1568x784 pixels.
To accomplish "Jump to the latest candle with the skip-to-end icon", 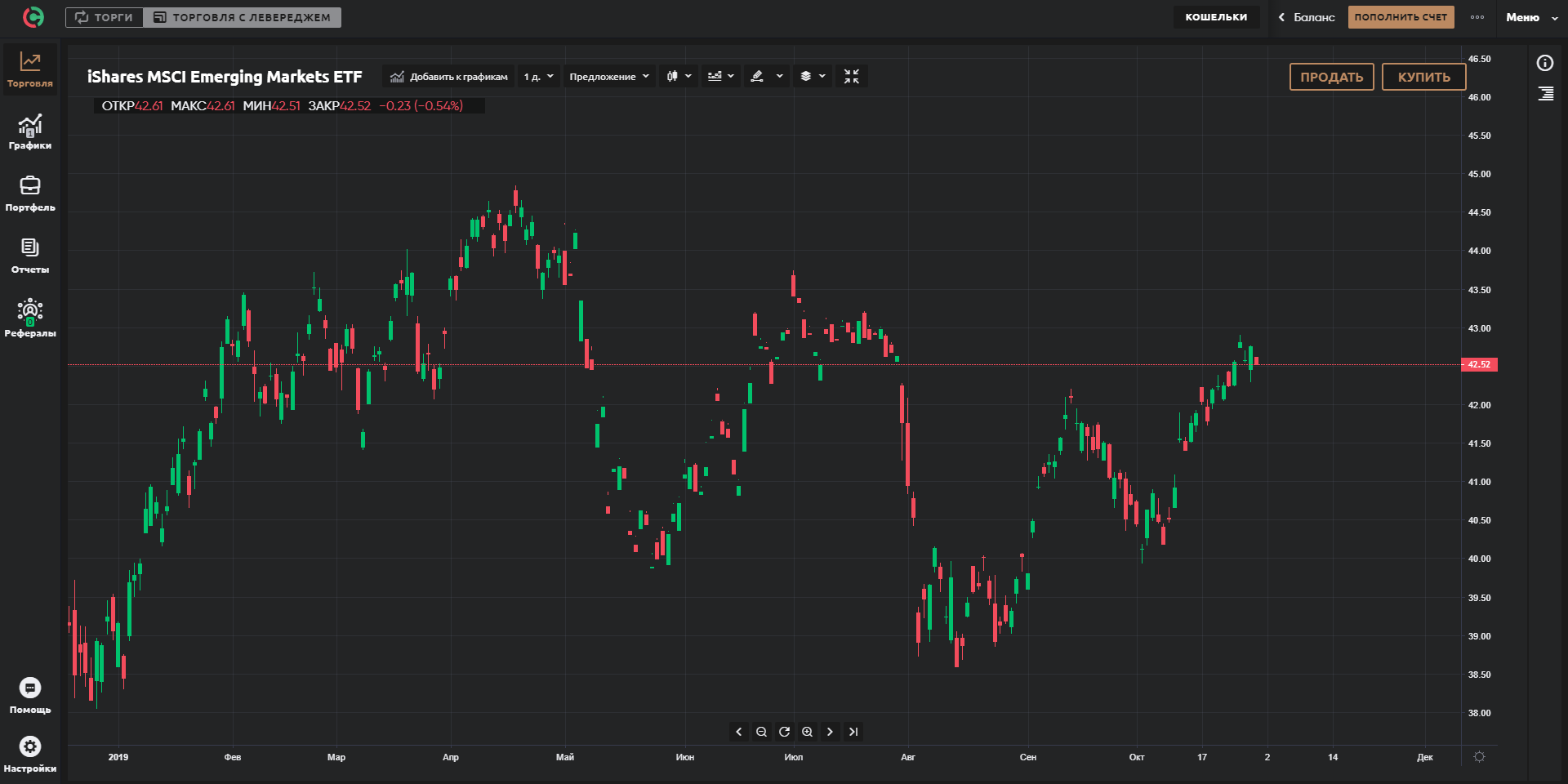I will (x=853, y=732).
